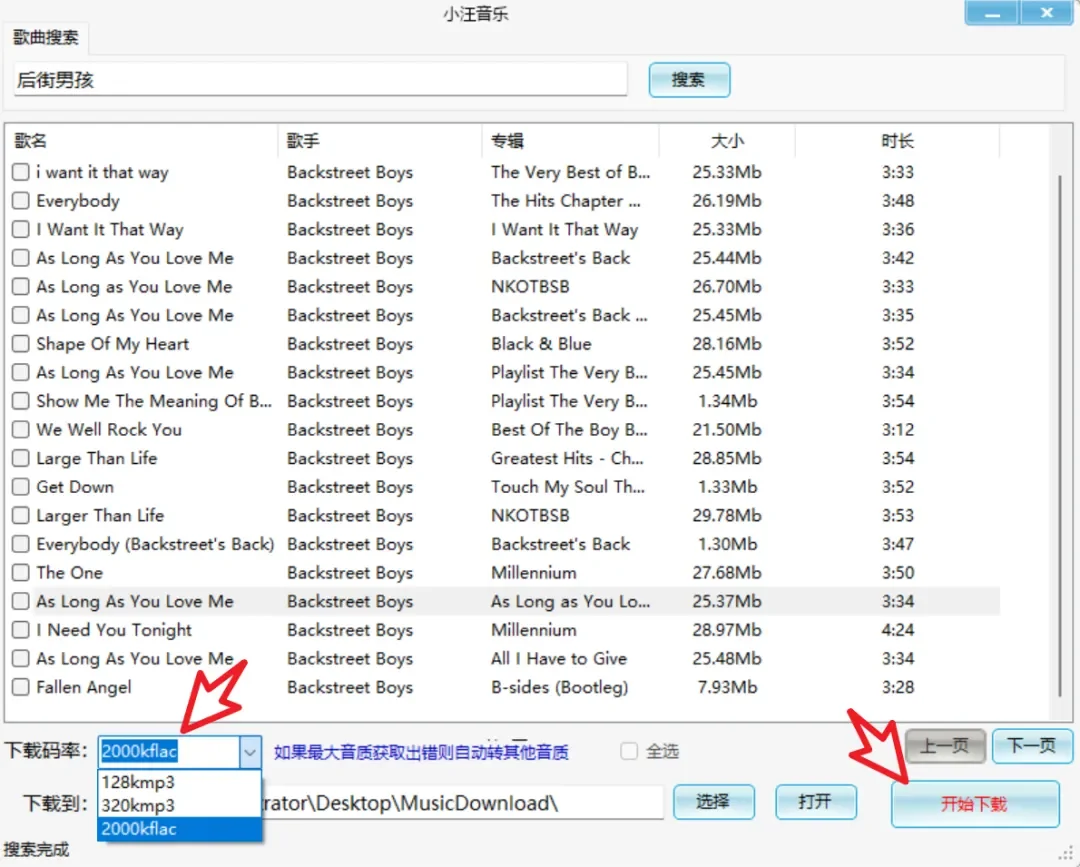Select the Black & Blue album cell
Image resolution: width=1080 pixels, height=867 pixels.
point(541,344)
